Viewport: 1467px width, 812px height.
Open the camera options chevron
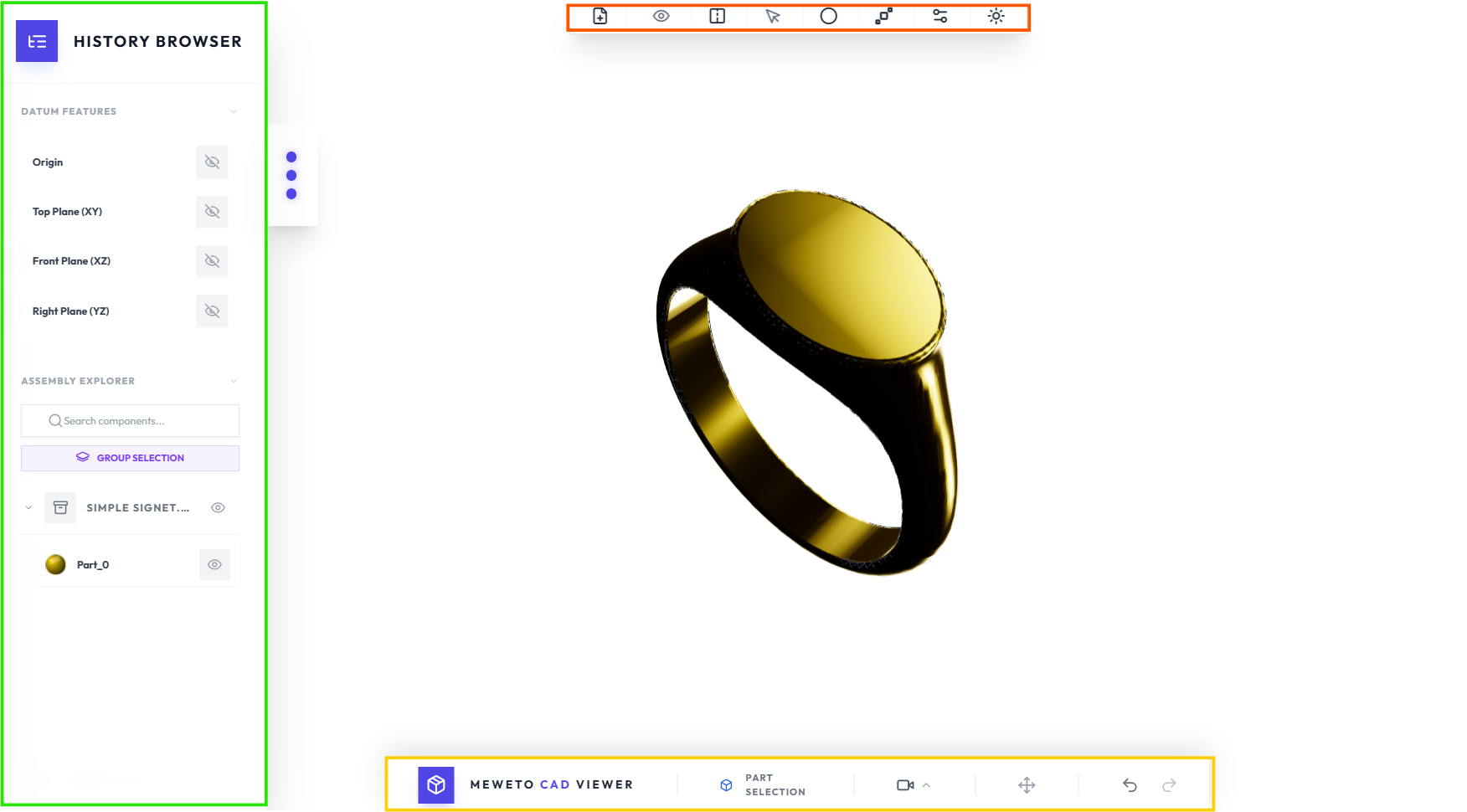[x=926, y=785]
